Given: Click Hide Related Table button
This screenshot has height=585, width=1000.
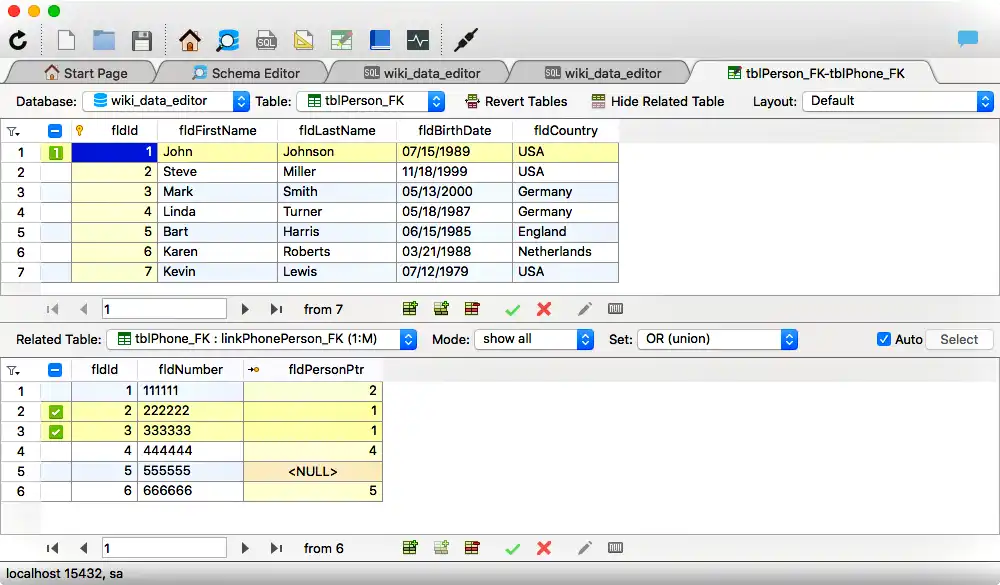Looking at the screenshot, I should [x=658, y=101].
